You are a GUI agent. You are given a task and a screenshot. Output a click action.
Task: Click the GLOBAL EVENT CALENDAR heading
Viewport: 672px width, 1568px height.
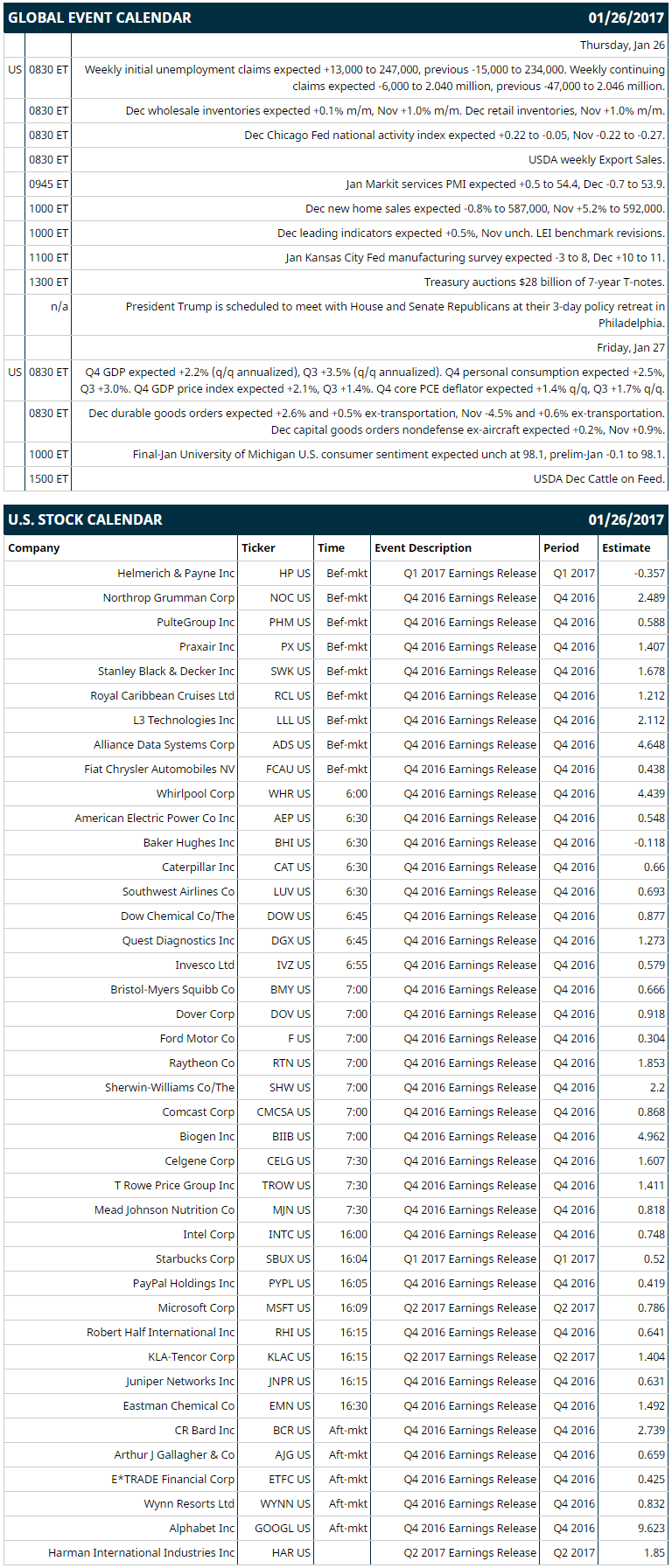tap(100, 17)
